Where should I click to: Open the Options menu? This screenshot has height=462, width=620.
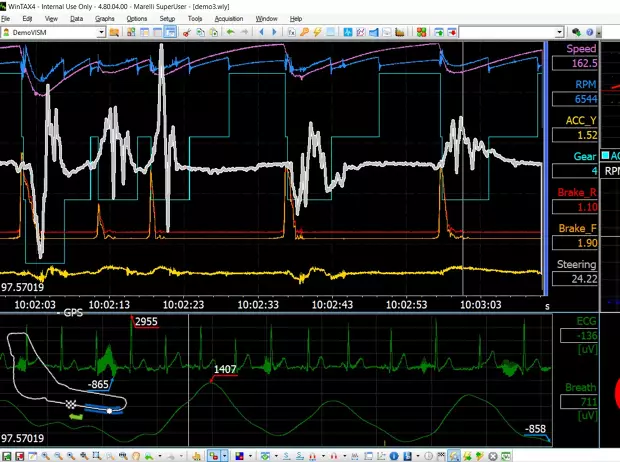(137, 19)
